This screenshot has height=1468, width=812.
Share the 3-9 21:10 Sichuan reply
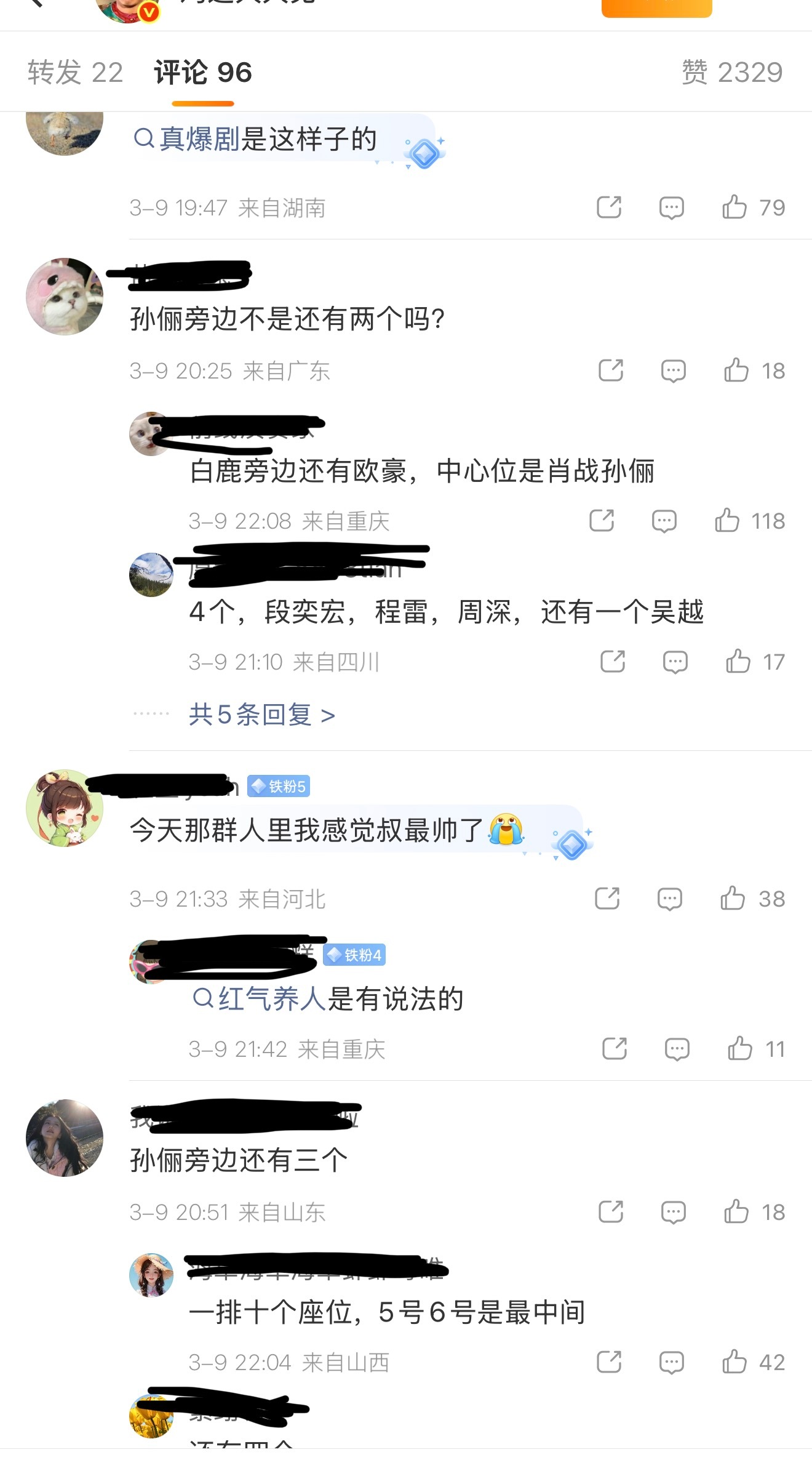tap(613, 662)
